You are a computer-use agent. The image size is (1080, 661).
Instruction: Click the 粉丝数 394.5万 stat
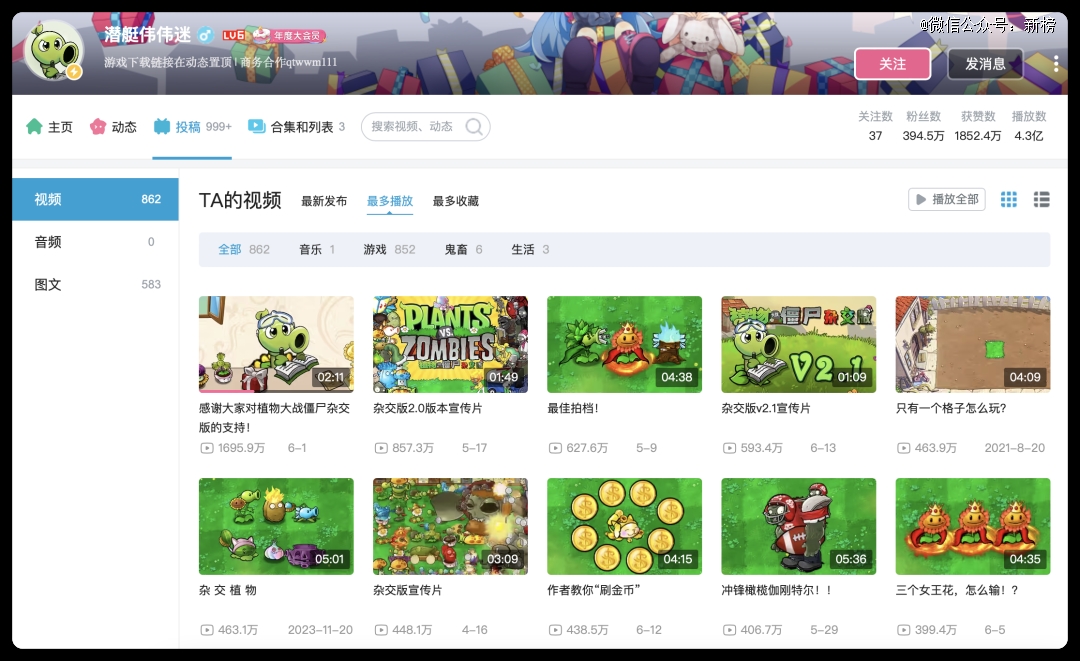click(923, 126)
